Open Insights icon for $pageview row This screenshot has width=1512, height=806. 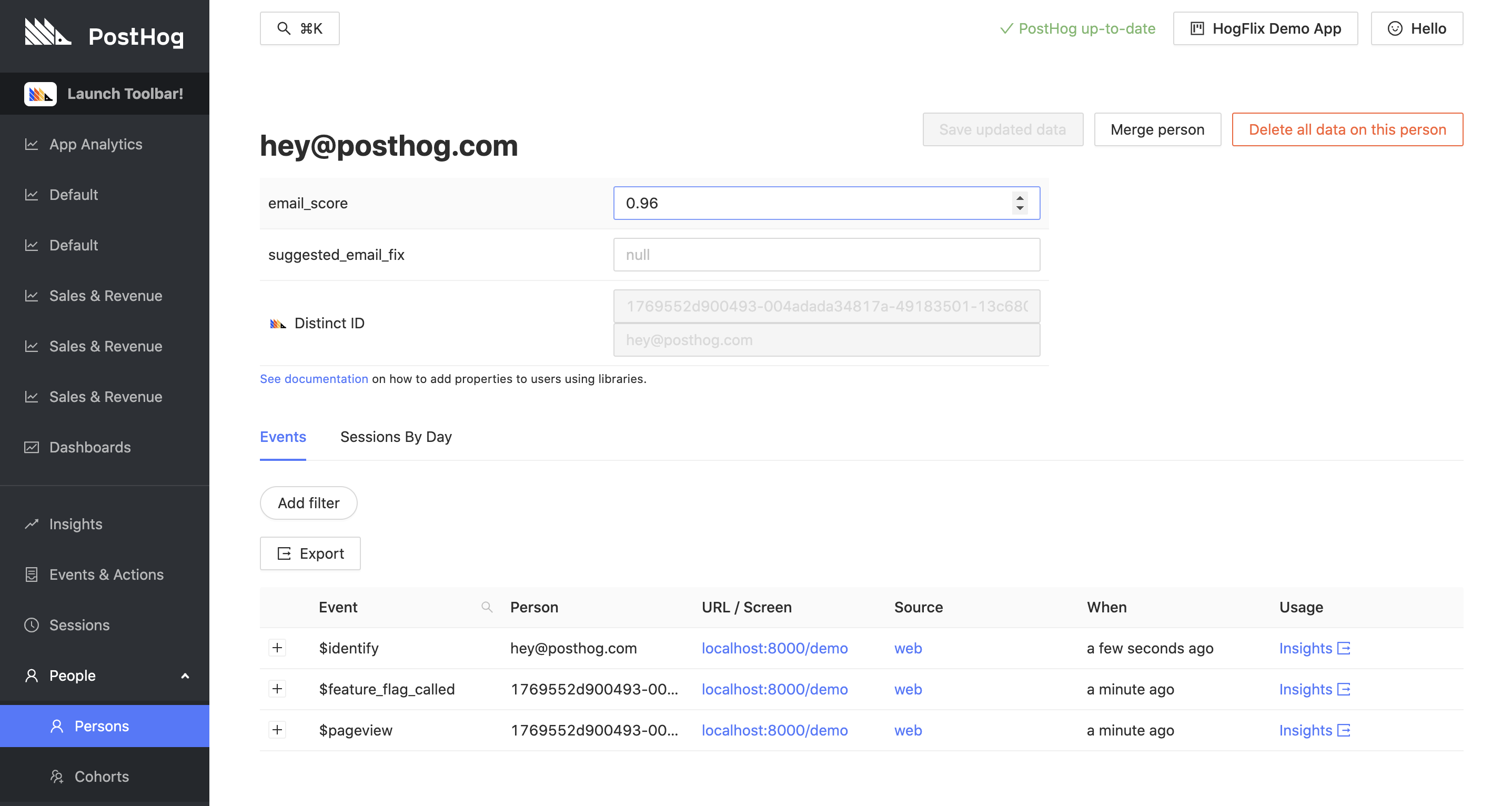click(1344, 730)
